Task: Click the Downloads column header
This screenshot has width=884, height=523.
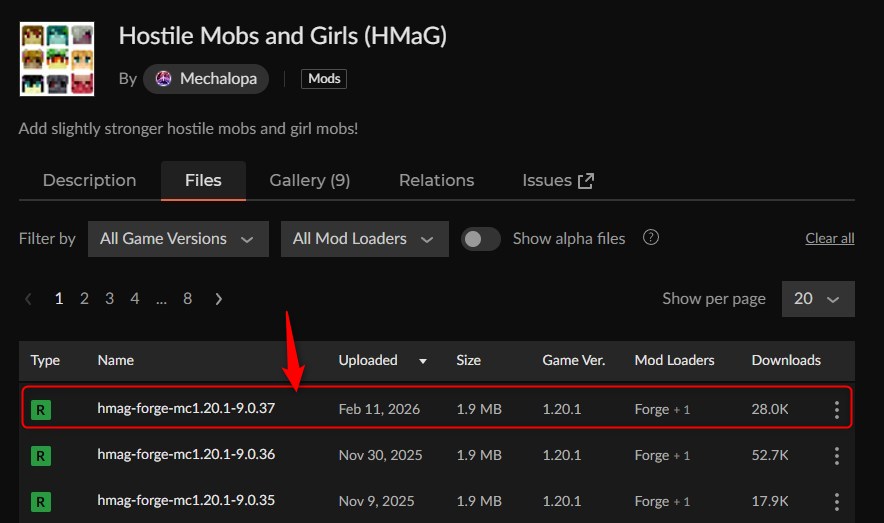Action: (786, 360)
